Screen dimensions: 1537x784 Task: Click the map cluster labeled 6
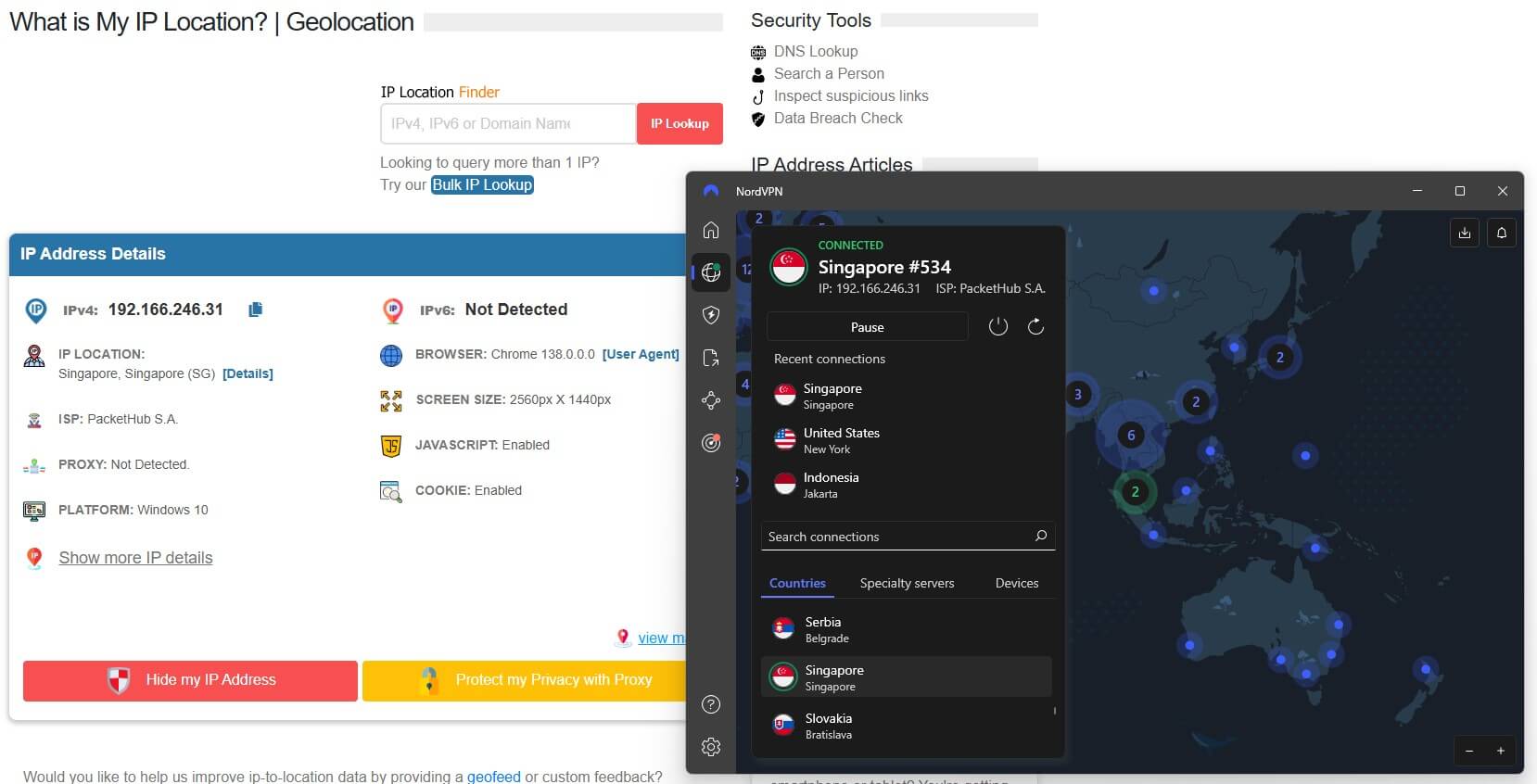(x=1131, y=435)
